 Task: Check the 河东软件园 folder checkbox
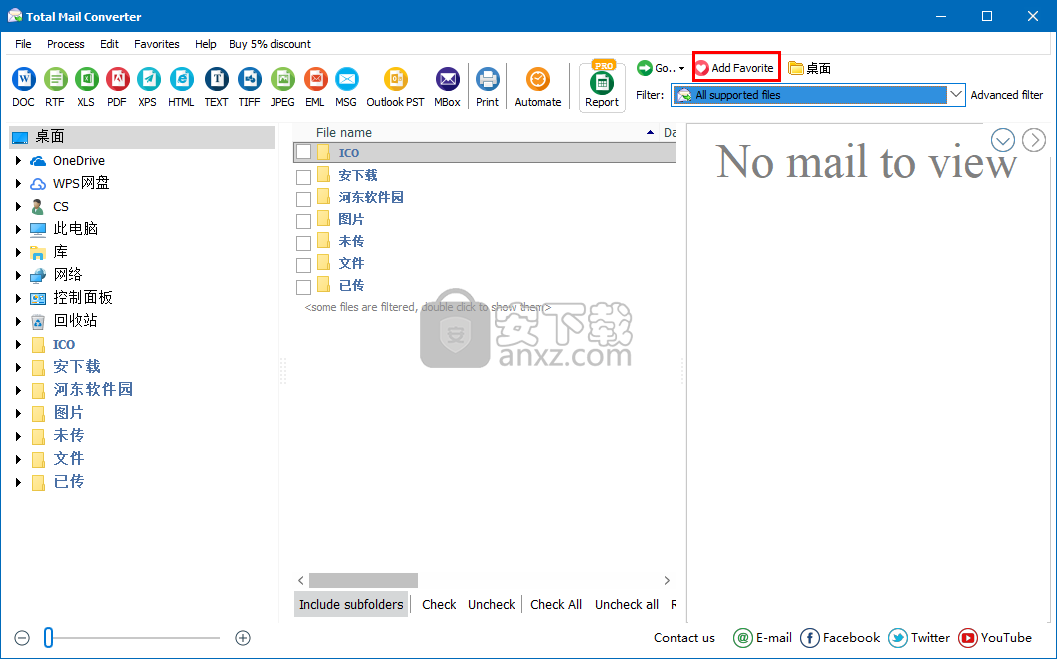click(x=303, y=199)
